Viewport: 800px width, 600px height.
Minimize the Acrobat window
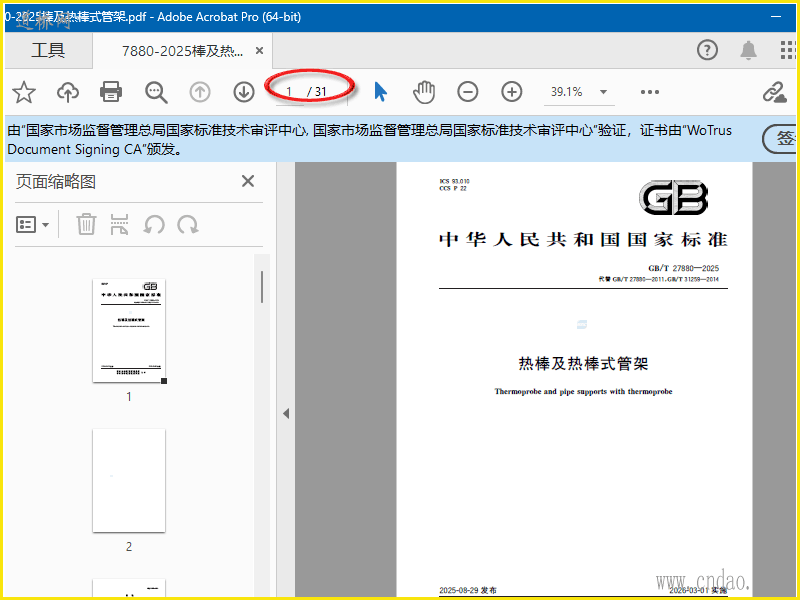pyautogui.click(x=776, y=16)
